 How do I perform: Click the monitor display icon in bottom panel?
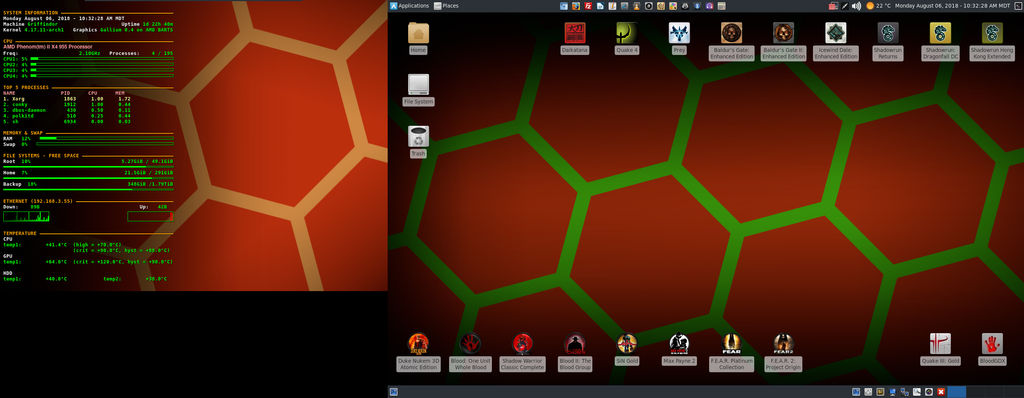point(893,392)
